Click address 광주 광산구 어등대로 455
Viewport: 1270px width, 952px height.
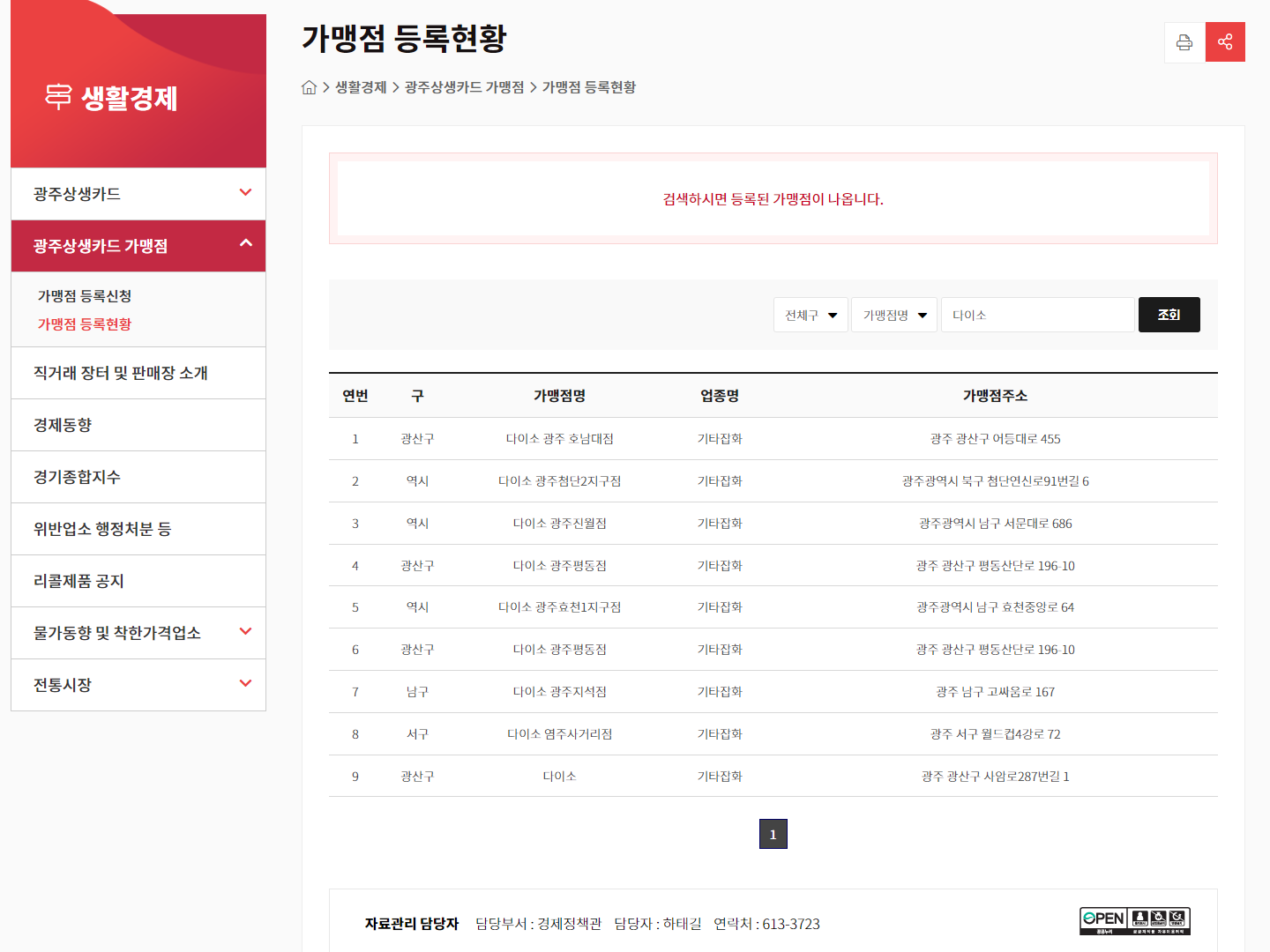(996, 439)
